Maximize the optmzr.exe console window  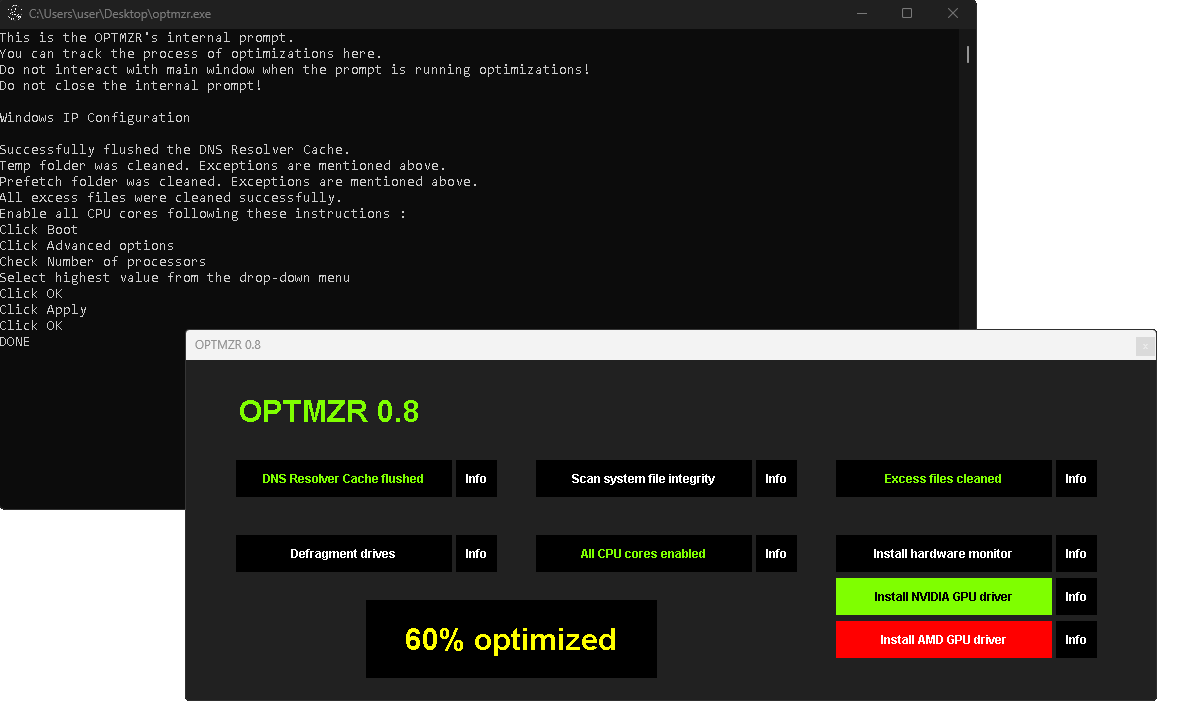(x=907, y=14)
